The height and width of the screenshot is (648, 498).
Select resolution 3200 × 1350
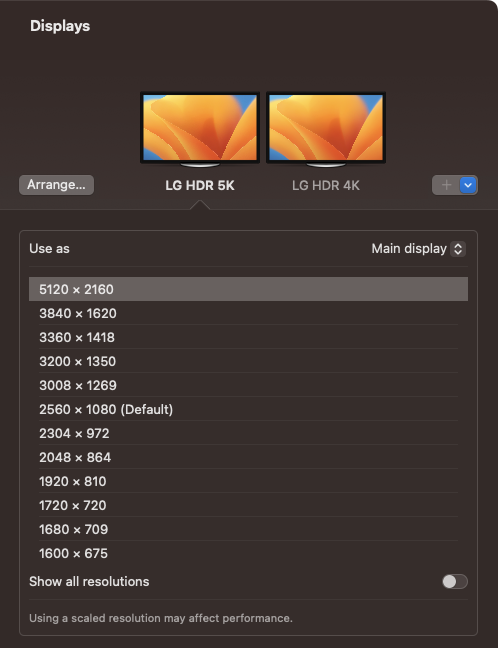pos(248,361)
